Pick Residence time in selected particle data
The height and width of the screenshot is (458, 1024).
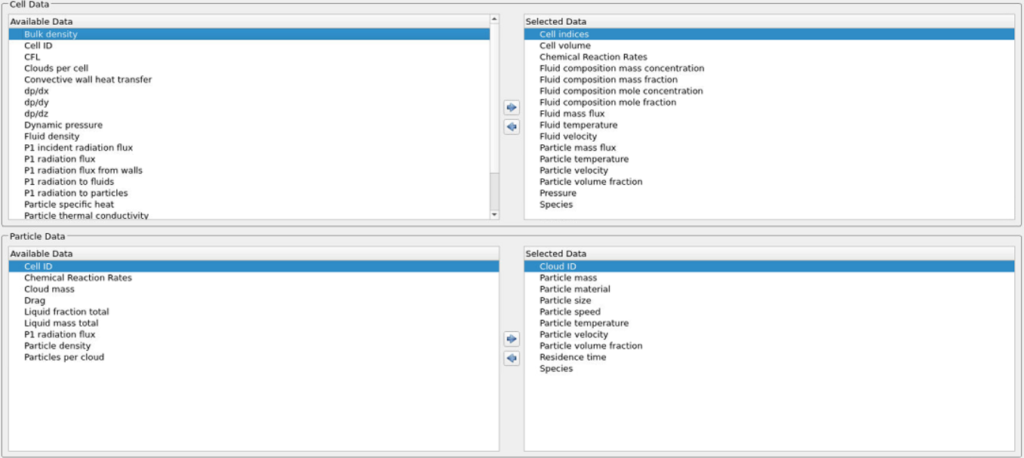pos(572,357)
